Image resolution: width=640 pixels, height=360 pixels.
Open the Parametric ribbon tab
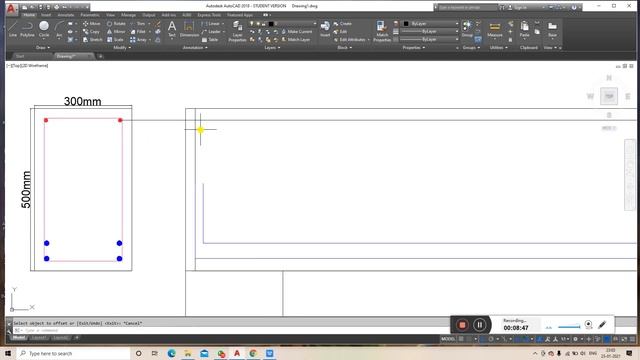tap(90, 15)
